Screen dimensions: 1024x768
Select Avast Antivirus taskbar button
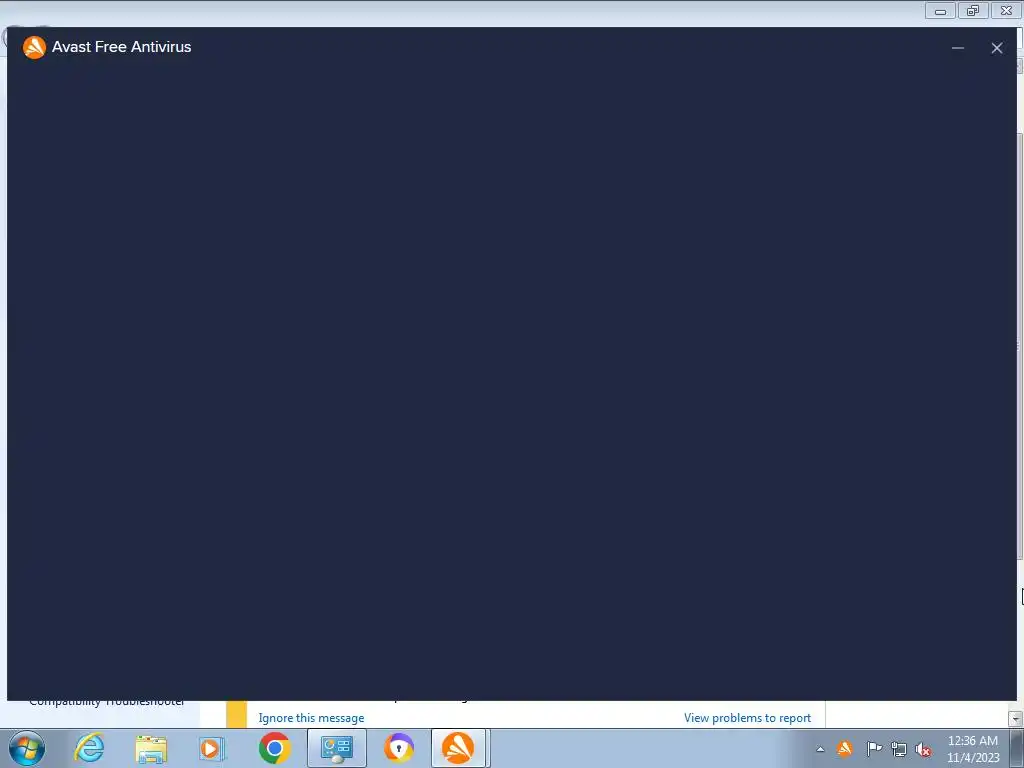[x=458, y=748]
